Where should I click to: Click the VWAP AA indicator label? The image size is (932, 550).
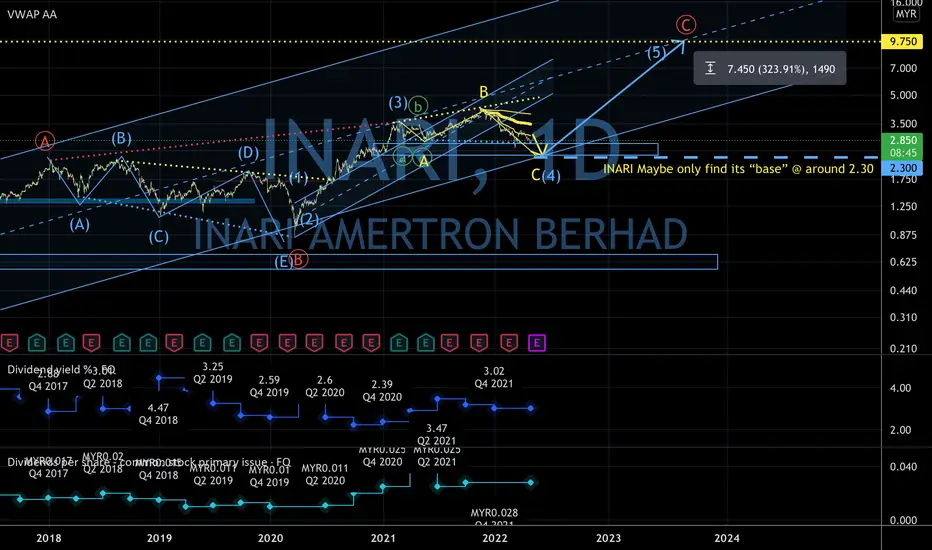tap(32, 14)
